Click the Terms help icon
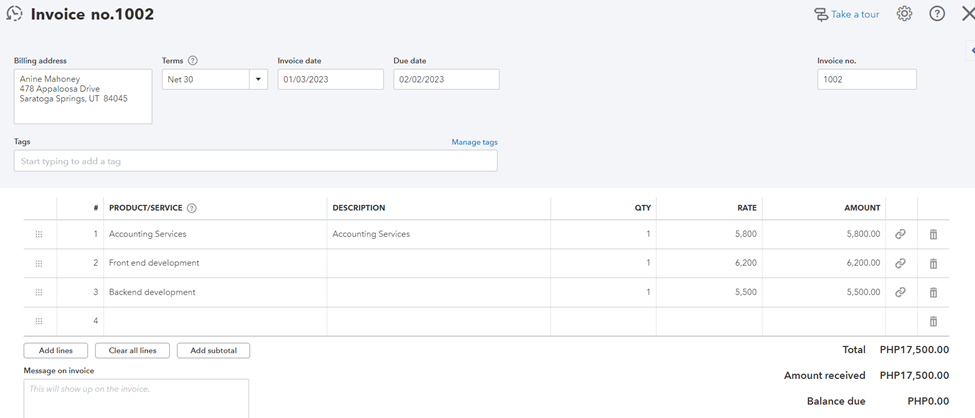Screen dimensions: 975x418 [193, 61]
